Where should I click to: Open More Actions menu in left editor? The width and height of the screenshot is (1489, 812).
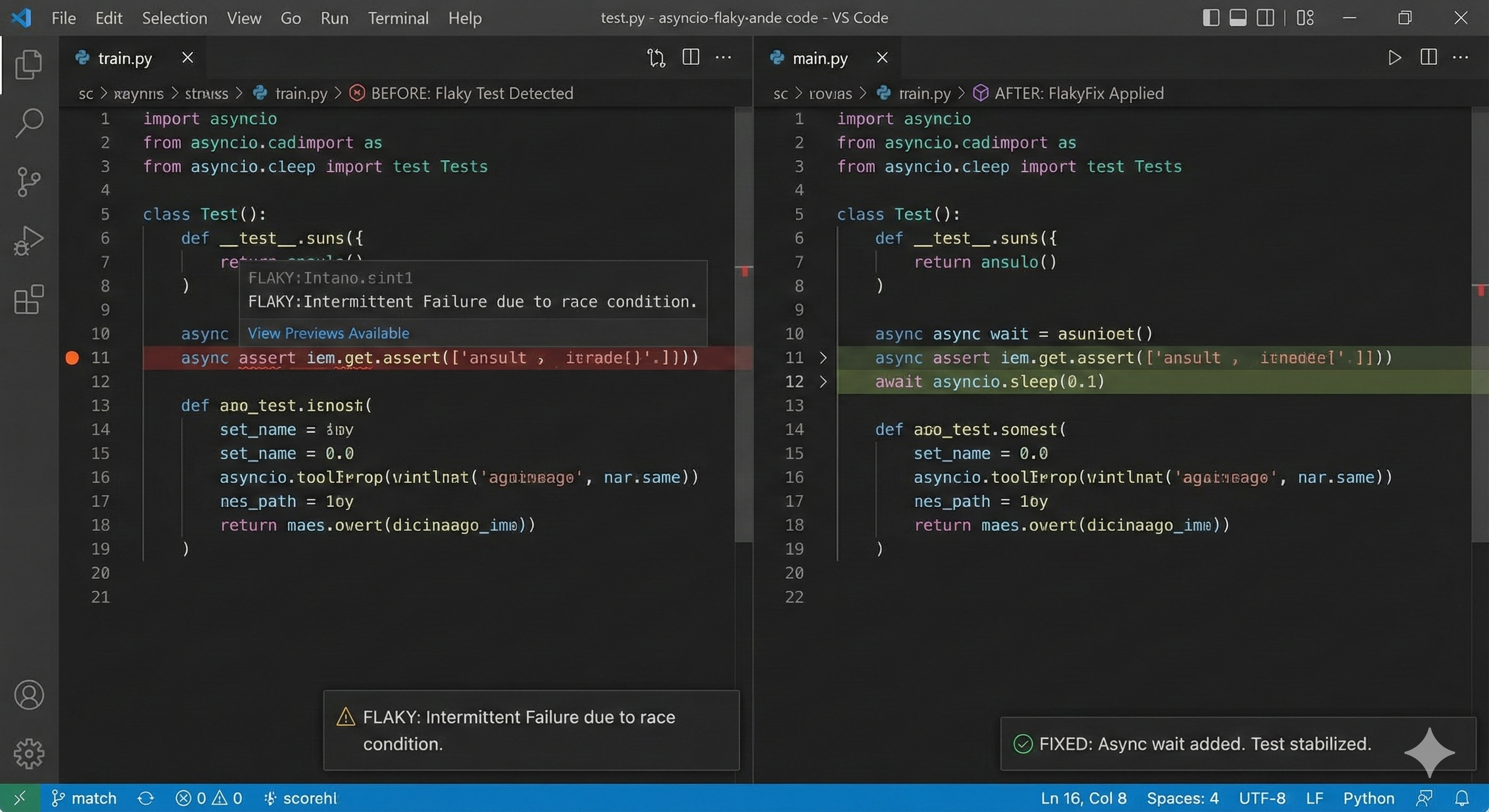pos(723,58)
